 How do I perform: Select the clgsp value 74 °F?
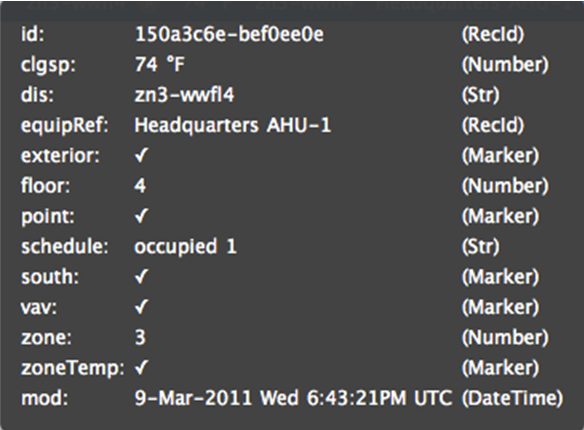point(159,64)
